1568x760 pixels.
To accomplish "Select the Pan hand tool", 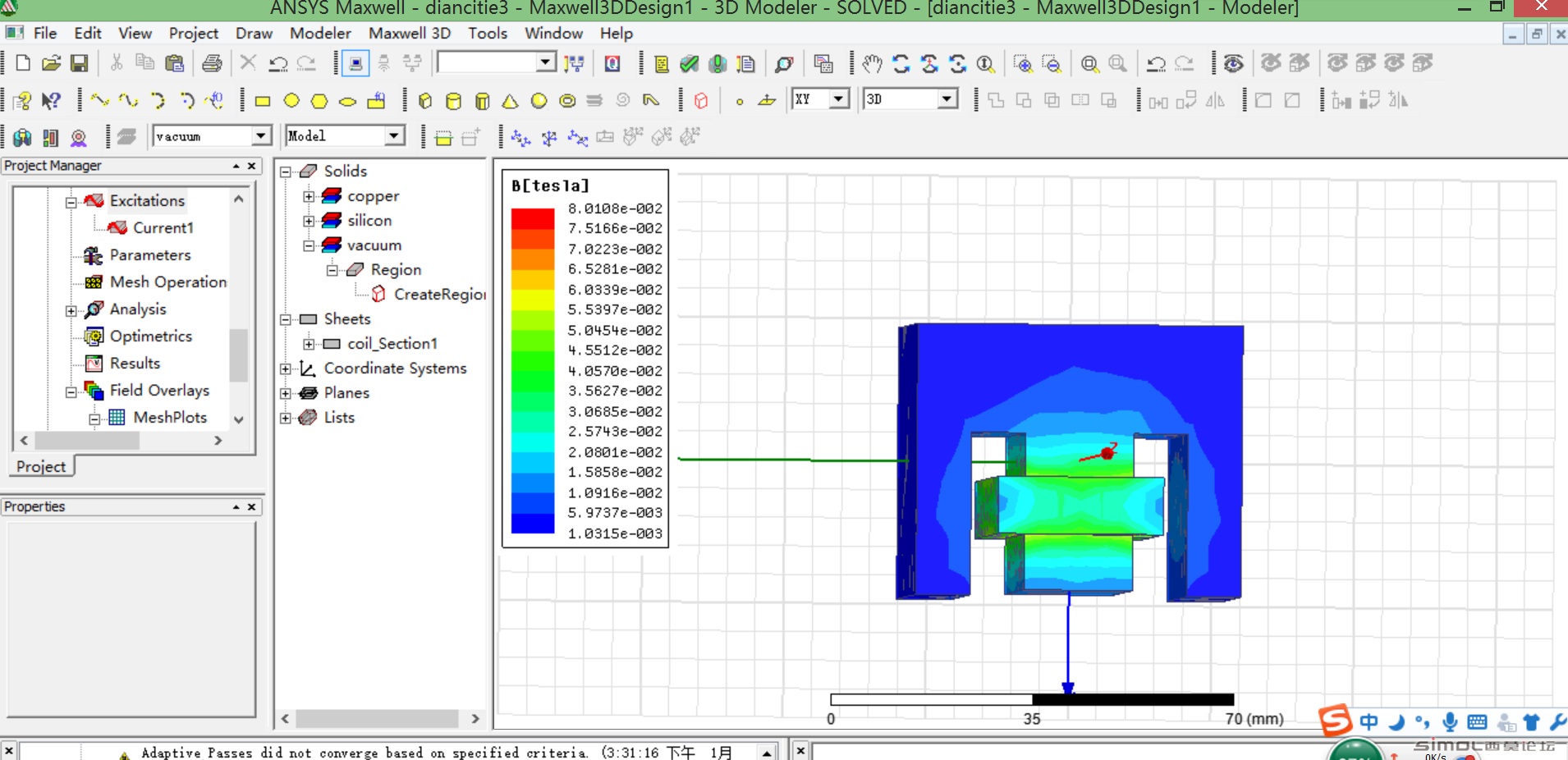I will pyautogui.click(x=872, y=63).
